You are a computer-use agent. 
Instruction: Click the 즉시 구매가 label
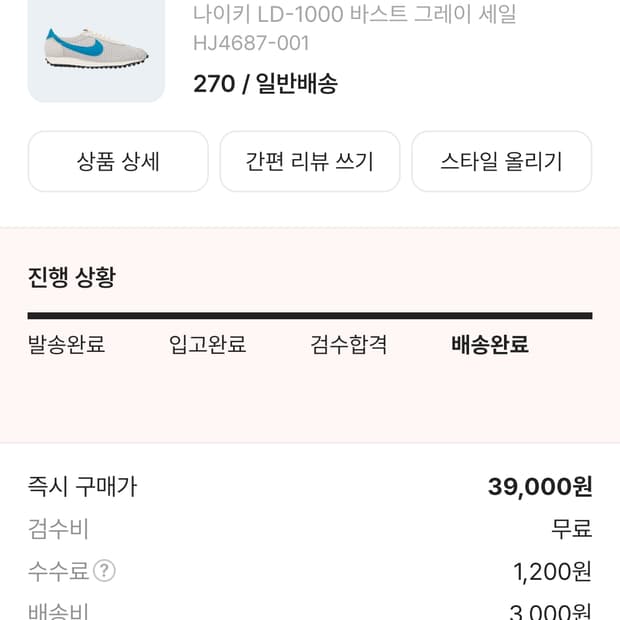(82, 487)
